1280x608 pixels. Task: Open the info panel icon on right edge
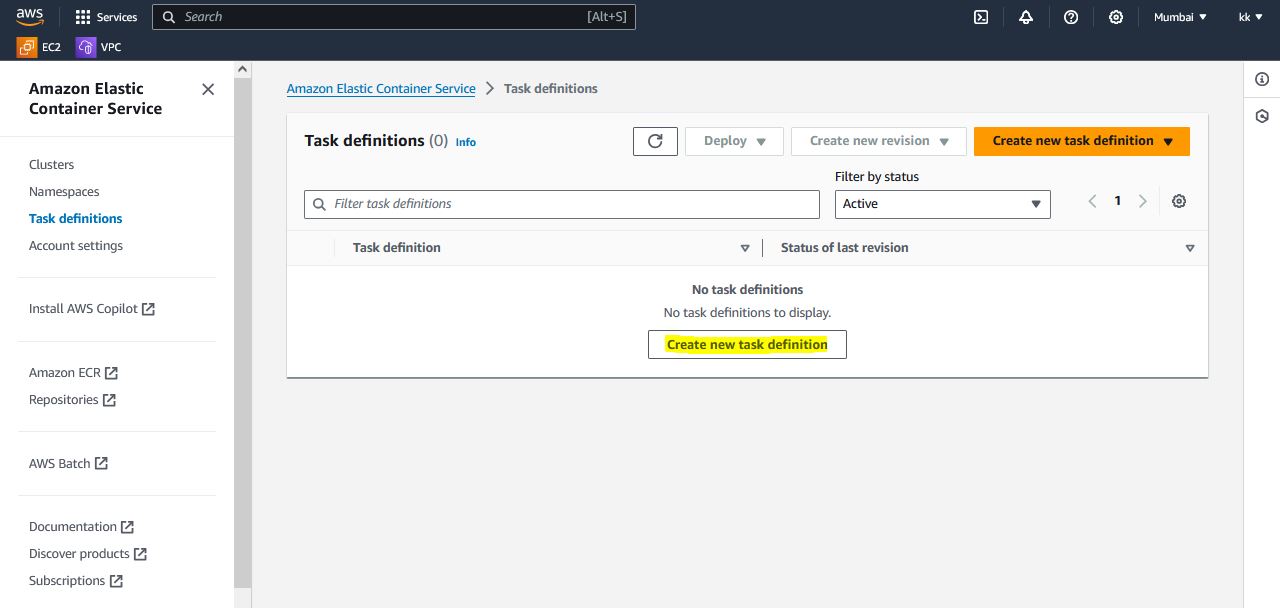coord(1262,80)
